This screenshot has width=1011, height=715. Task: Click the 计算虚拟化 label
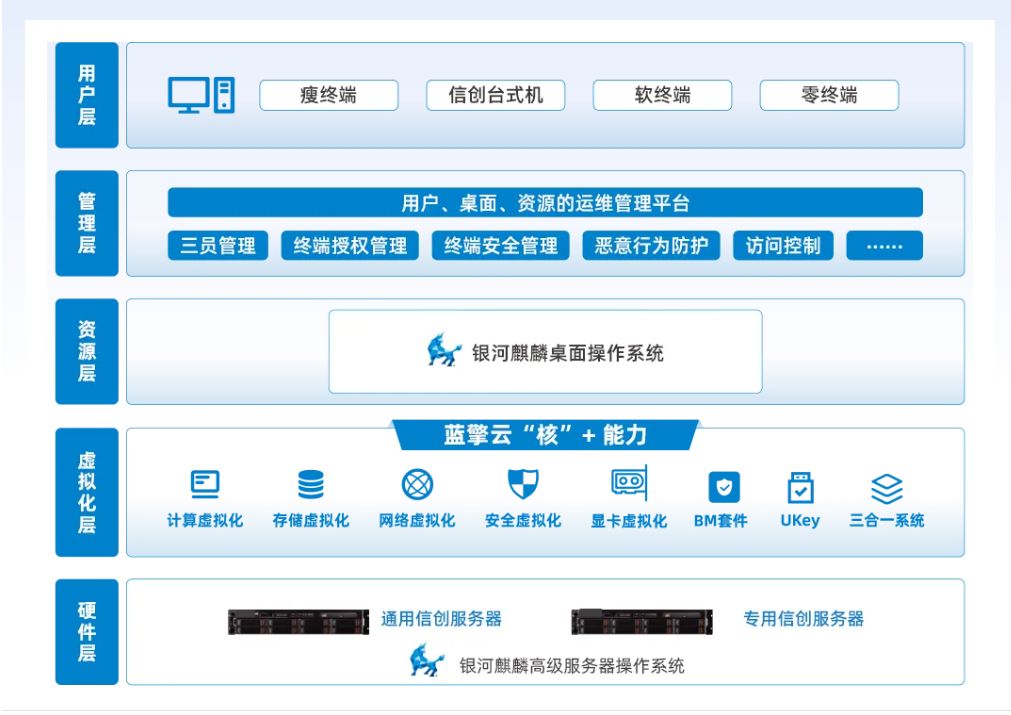pyautogui.click(x=205, y=520)
